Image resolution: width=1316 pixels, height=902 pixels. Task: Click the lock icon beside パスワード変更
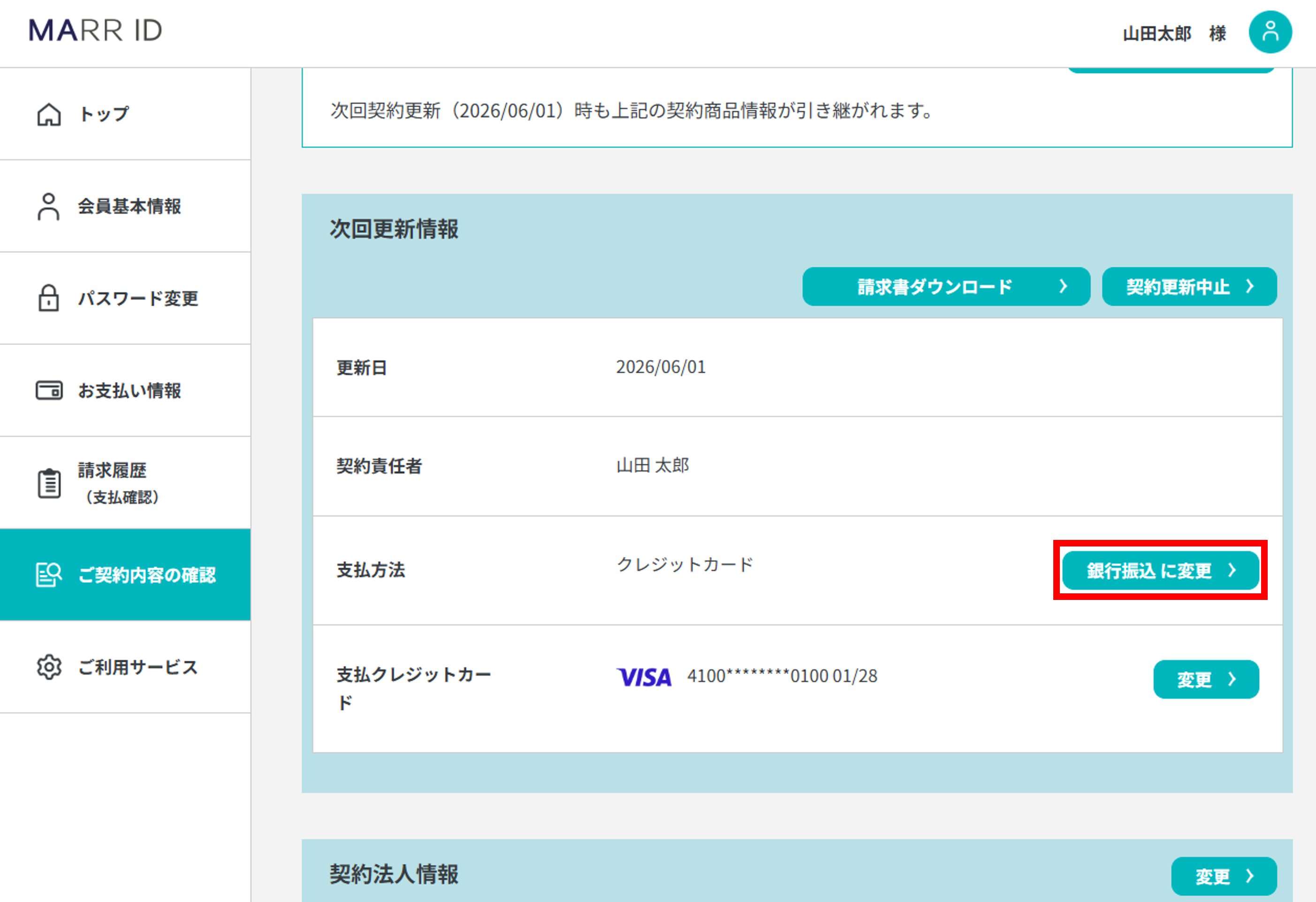click(49, 298)
